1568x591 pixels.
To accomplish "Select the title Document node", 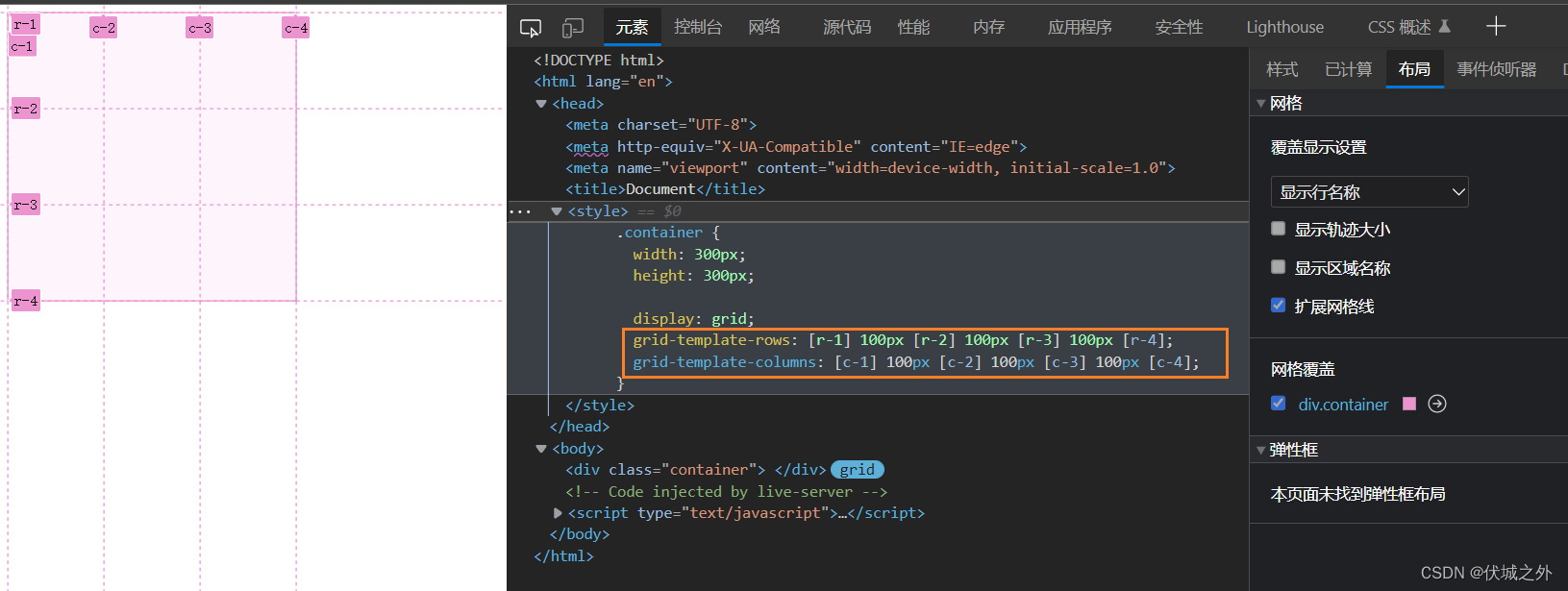I will 665,189.
